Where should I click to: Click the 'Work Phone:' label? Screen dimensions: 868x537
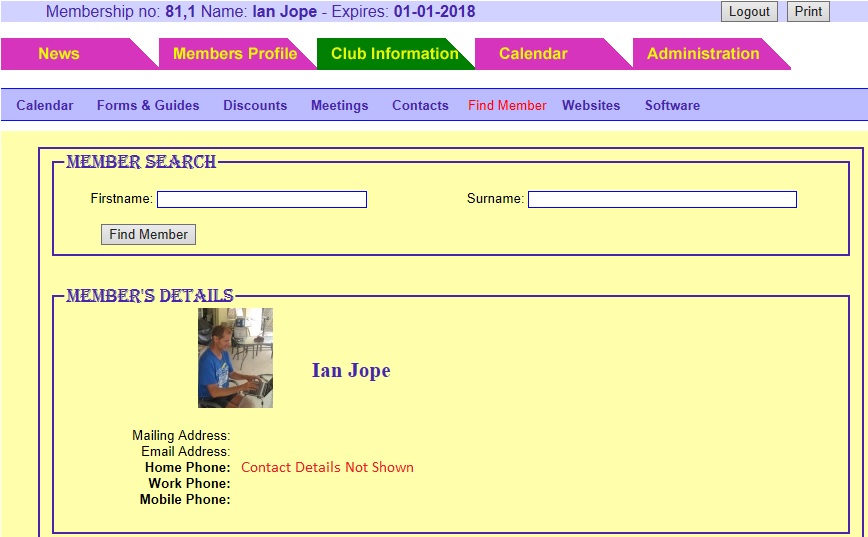pos(189,483)
